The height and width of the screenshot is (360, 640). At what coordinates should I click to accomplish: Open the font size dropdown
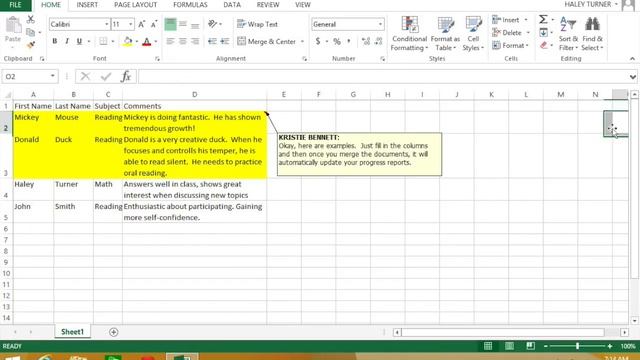click(x=131, y=24)
